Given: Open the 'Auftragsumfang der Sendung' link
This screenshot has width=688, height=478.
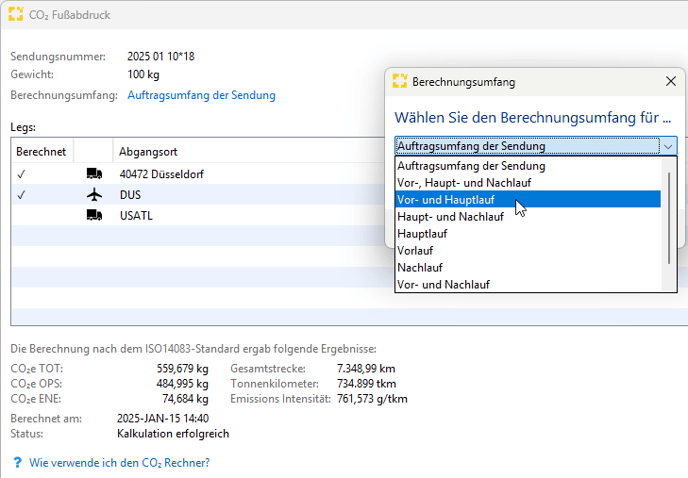Looking at the screenshot, I should [x=201, y=95].
